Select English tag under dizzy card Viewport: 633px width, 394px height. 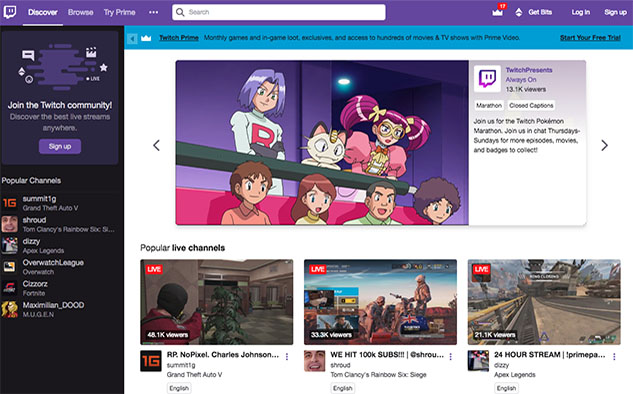point(506,388)
